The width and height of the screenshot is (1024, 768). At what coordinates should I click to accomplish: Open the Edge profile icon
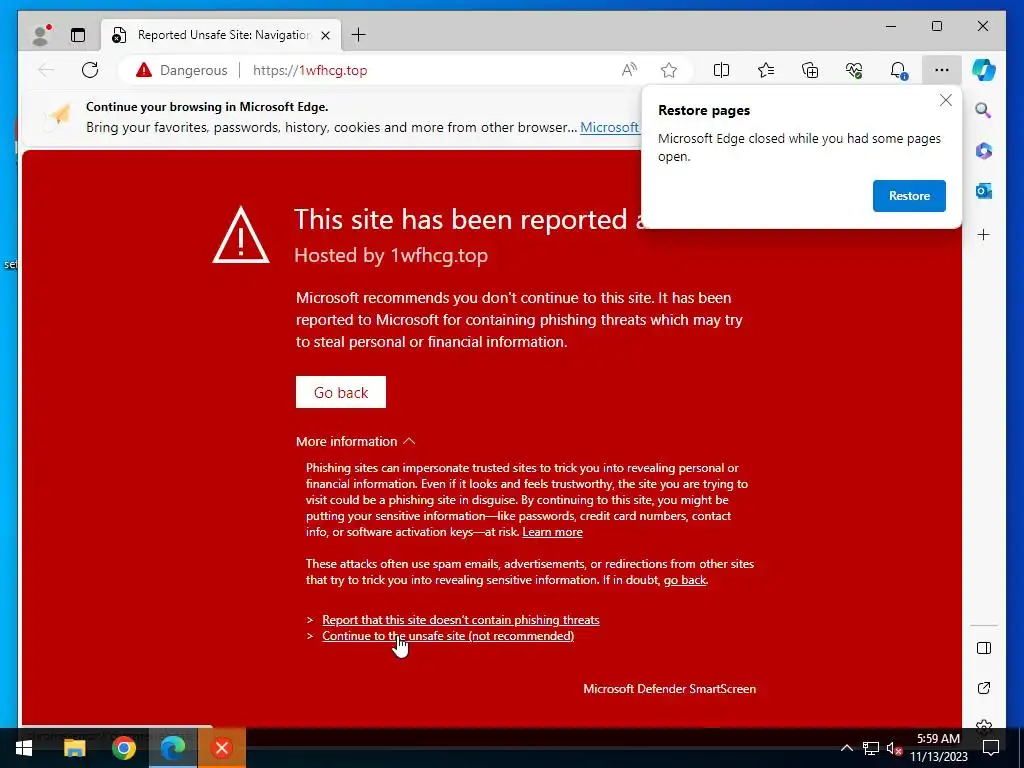click(x=42, y=35)
